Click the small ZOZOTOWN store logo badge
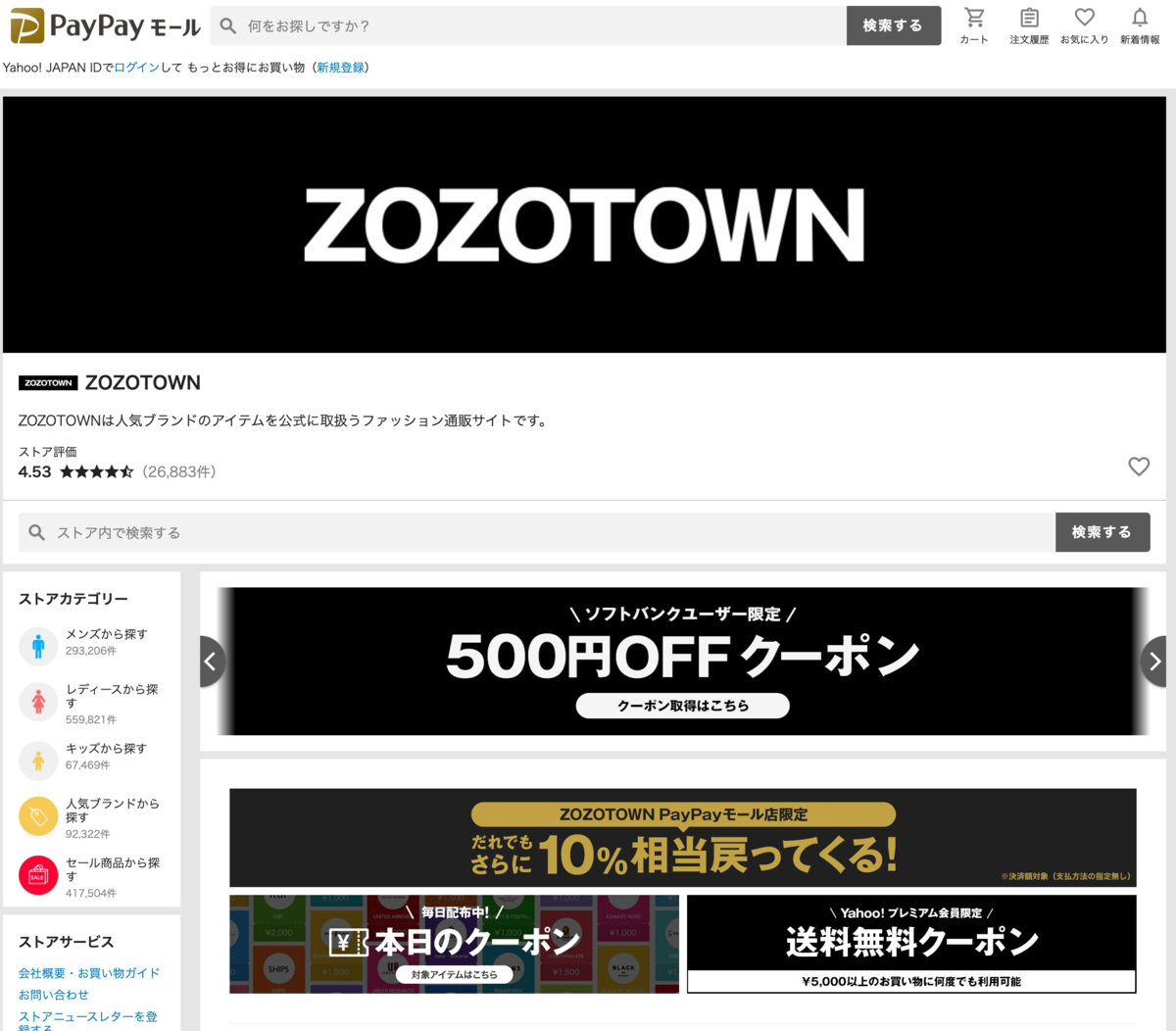1176x1031 pixels. point(48,383)
